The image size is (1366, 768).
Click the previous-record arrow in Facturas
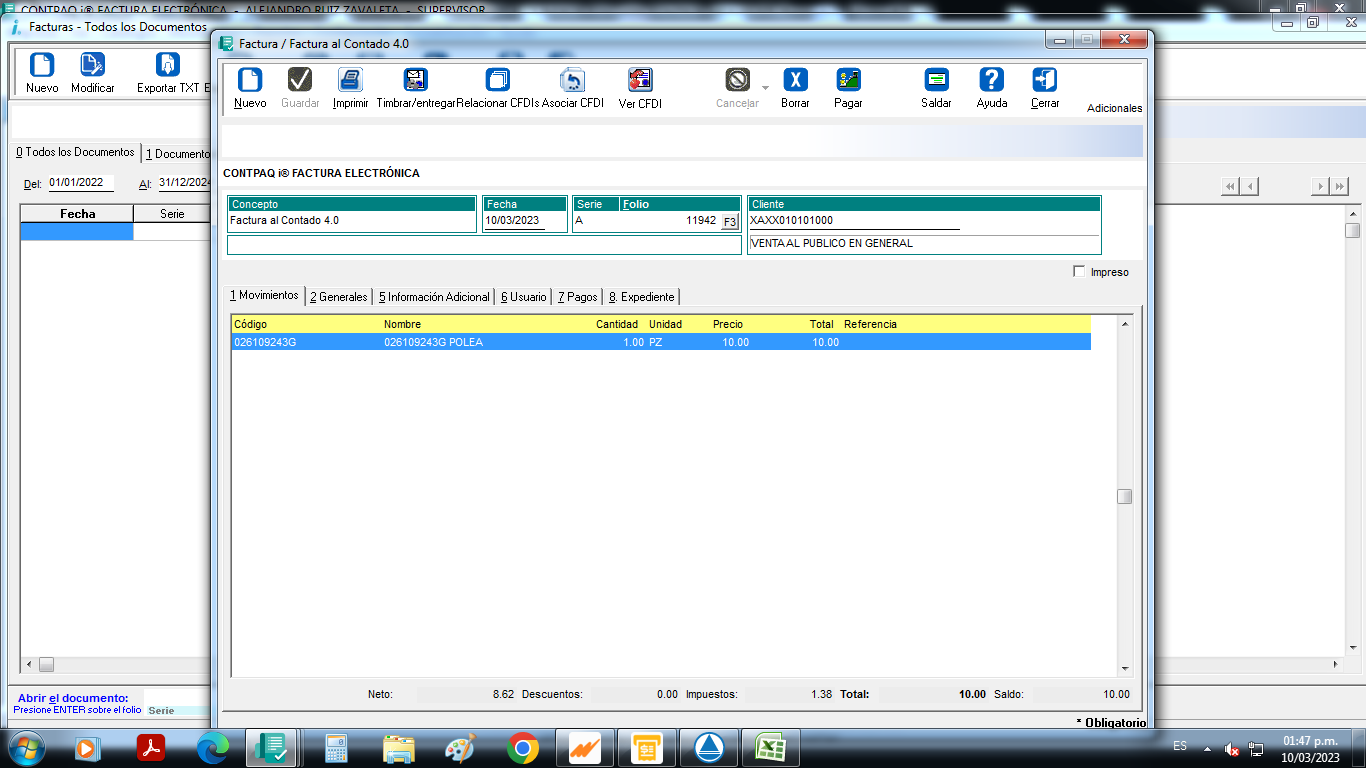point(1249,186)
